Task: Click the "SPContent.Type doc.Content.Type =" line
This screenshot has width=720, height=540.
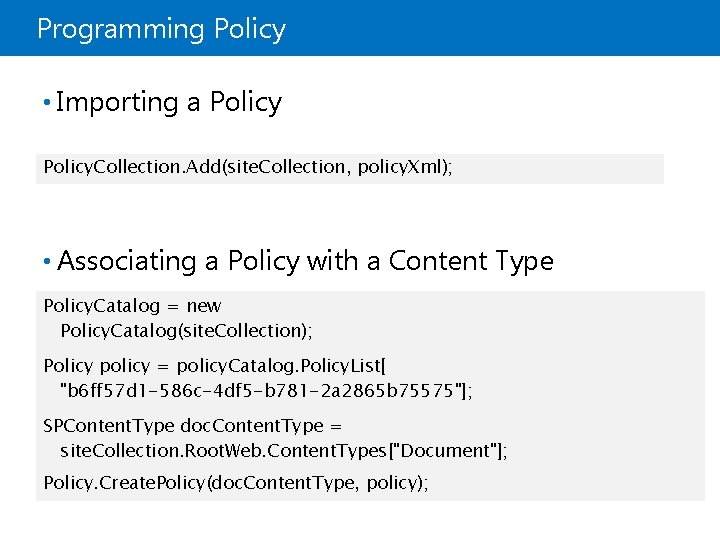Action: pos(193,426)
